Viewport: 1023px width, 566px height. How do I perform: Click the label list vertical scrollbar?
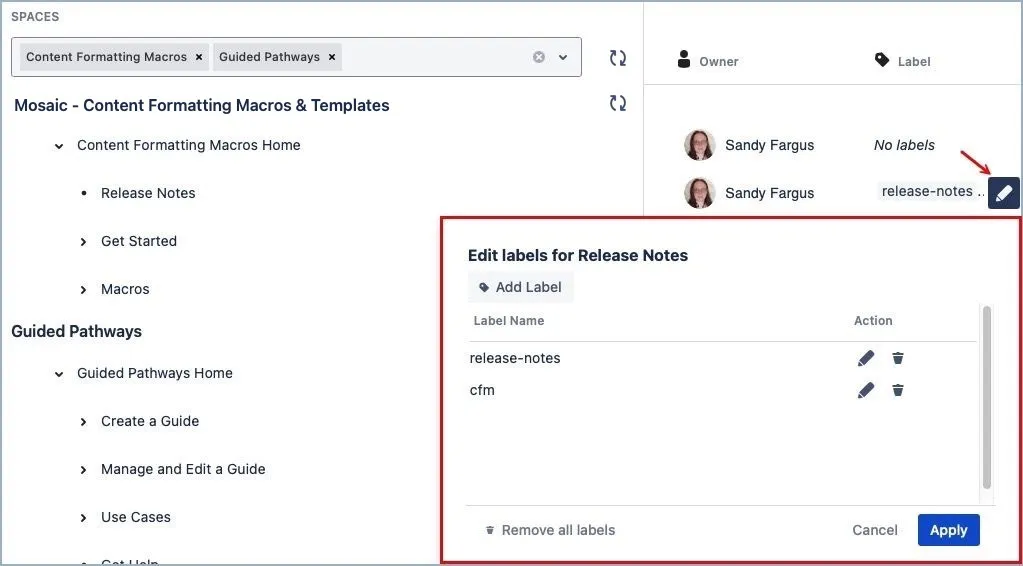click(986, 398)
